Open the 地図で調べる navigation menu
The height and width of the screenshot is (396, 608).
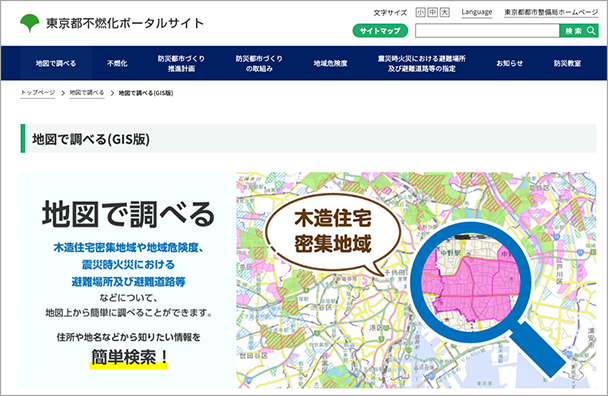(x=56, y=63)
